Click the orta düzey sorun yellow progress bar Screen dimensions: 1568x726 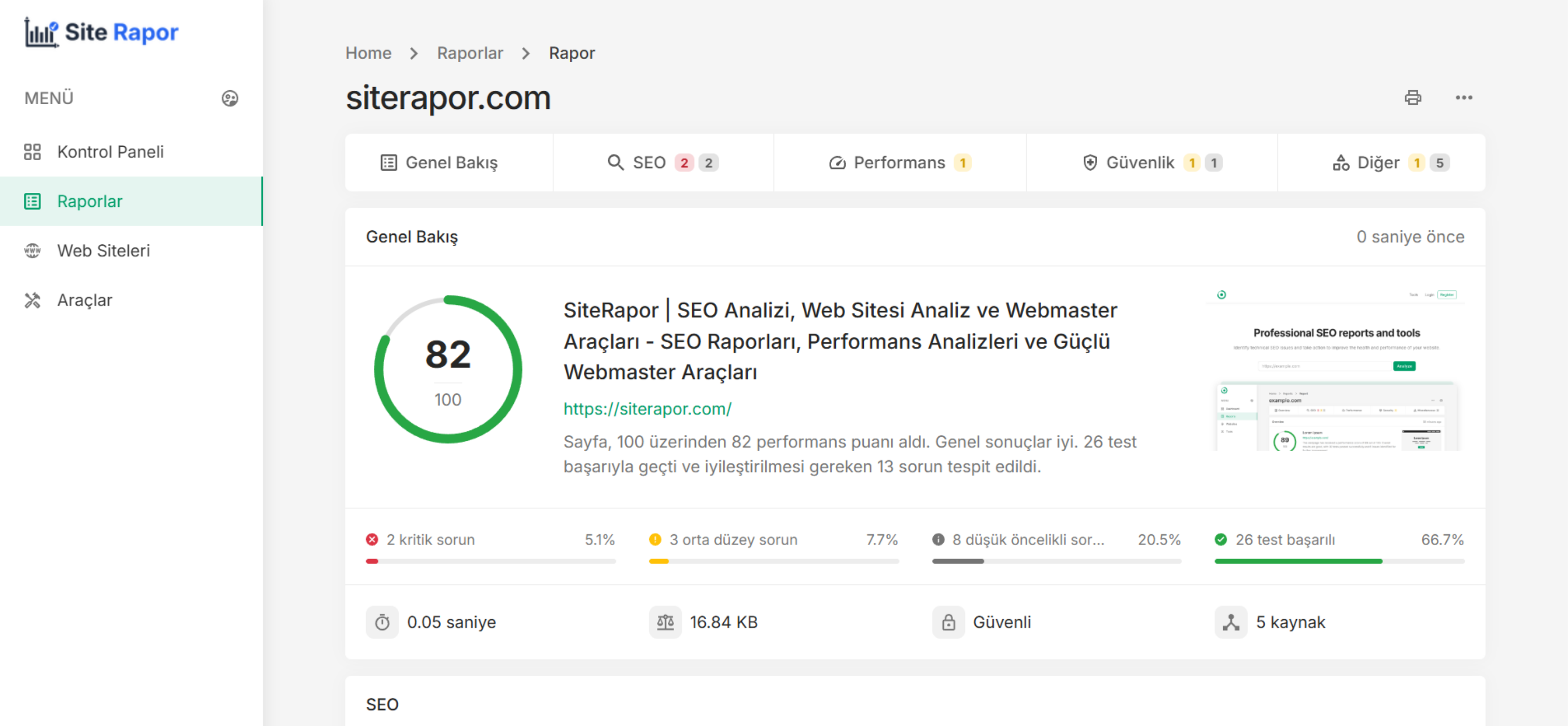774,561
